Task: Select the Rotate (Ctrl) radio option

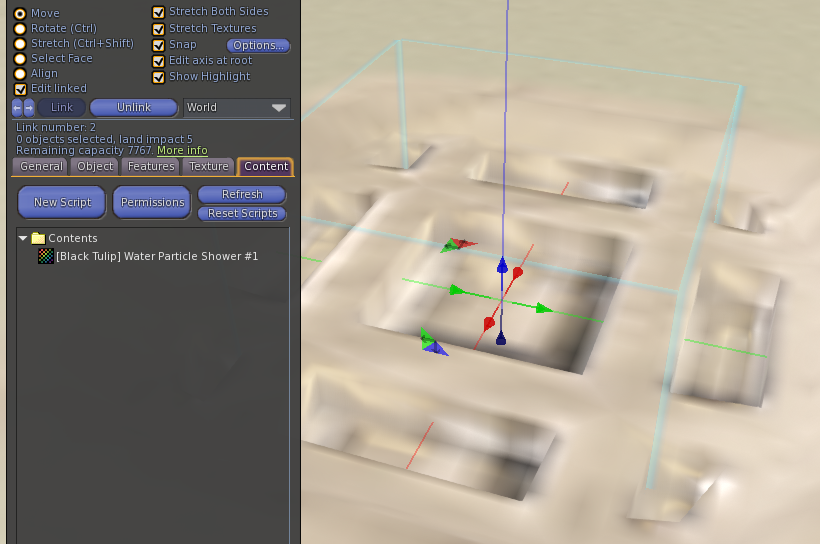Action: 20,29
